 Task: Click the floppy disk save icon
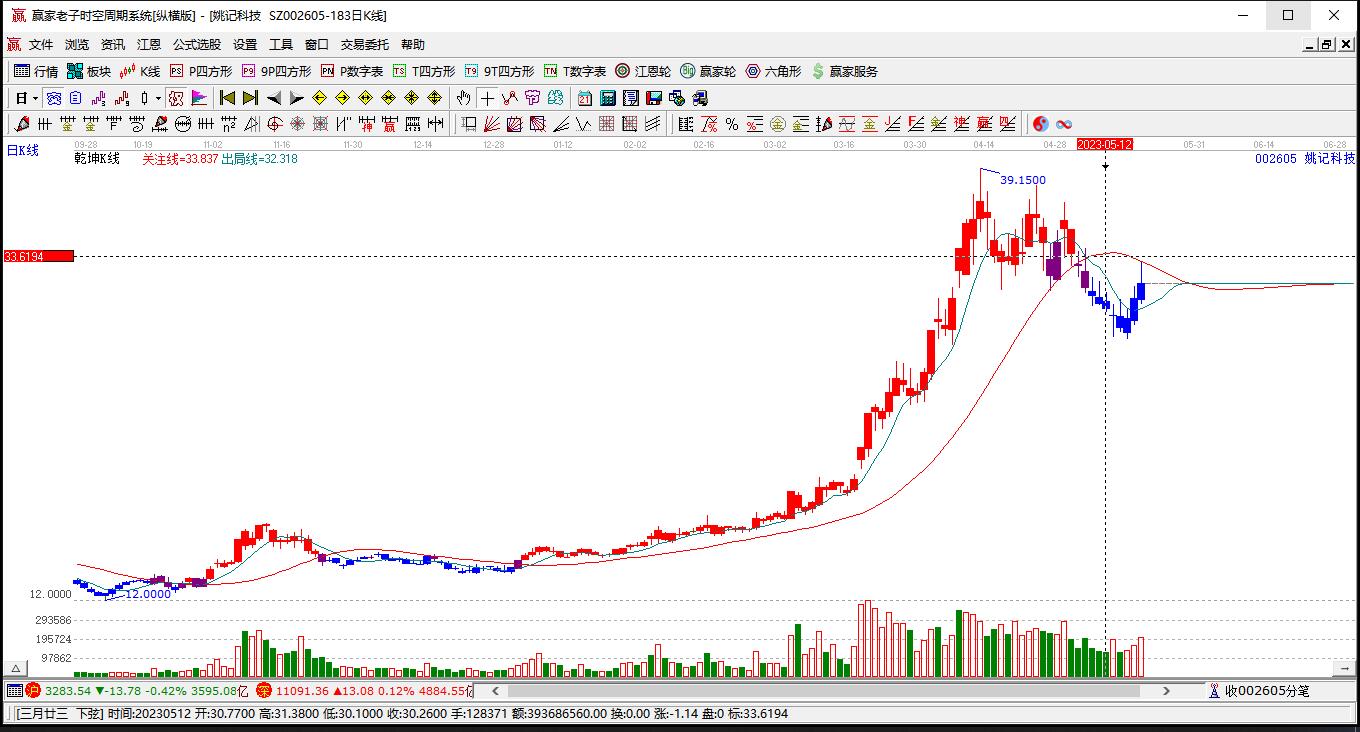click(x=654, y=98)
